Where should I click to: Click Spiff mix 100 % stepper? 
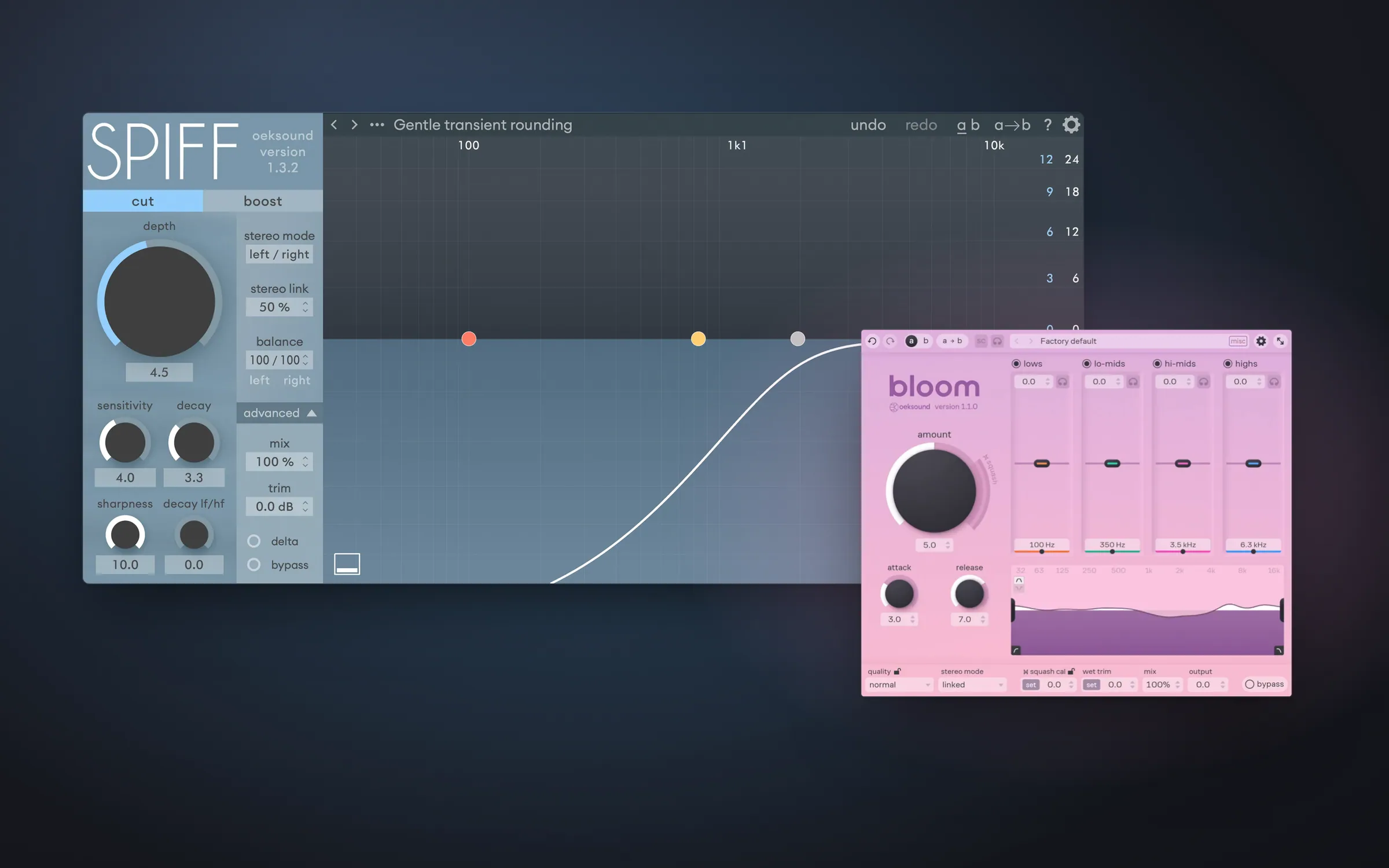pos(305,461)
